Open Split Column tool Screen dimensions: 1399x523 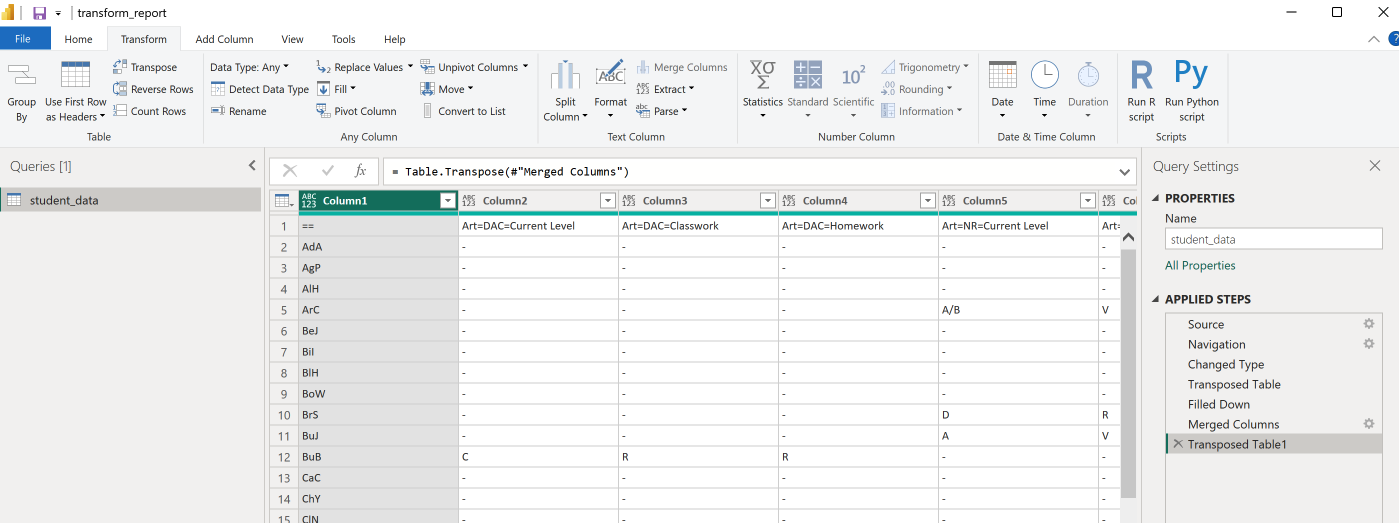pos(565,91)
